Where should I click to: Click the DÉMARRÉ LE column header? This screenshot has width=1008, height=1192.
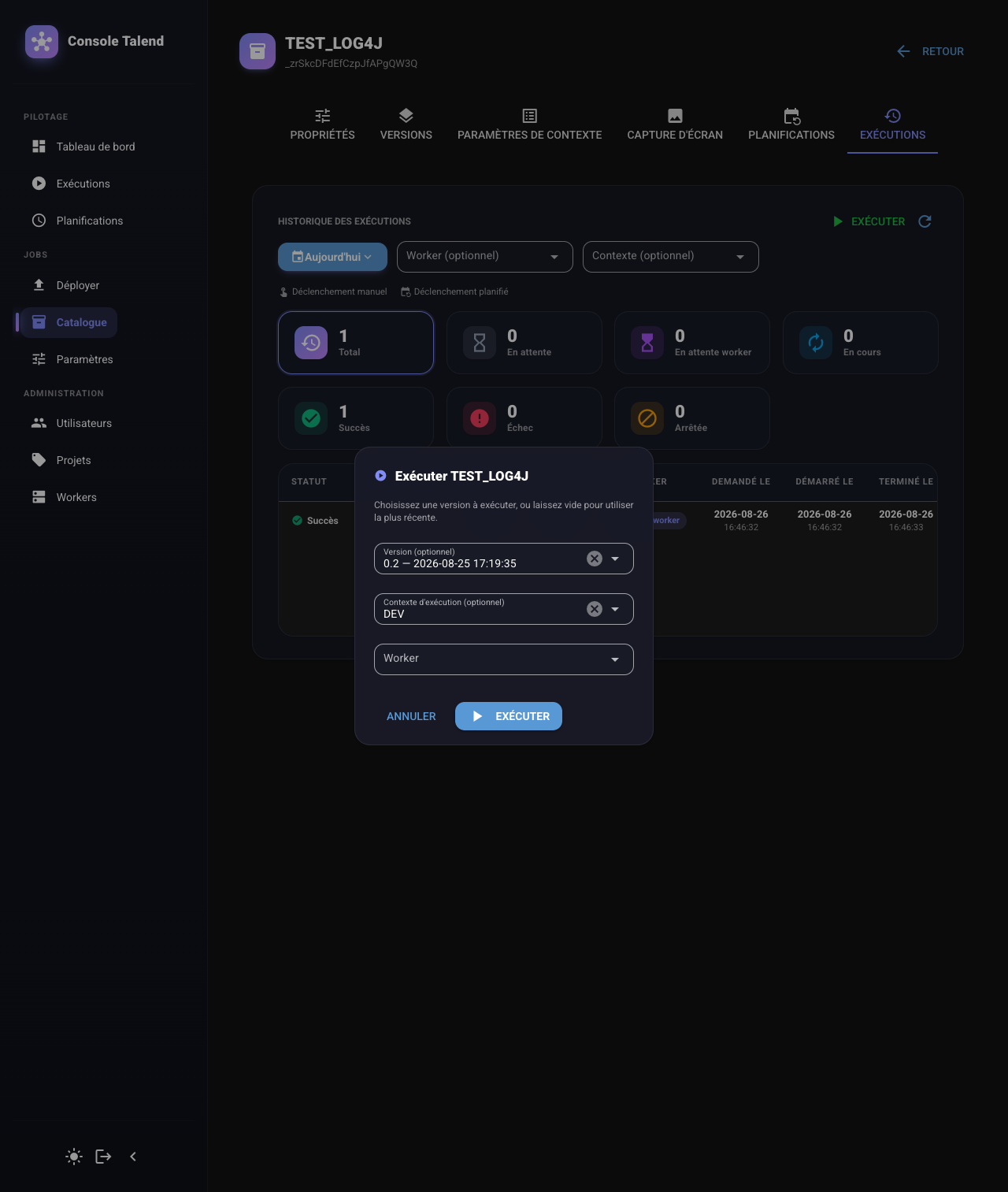coord(825,481)
